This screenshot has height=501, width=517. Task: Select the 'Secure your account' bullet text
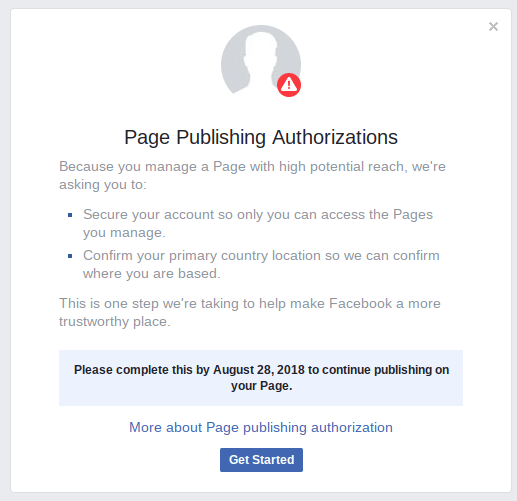258,223
